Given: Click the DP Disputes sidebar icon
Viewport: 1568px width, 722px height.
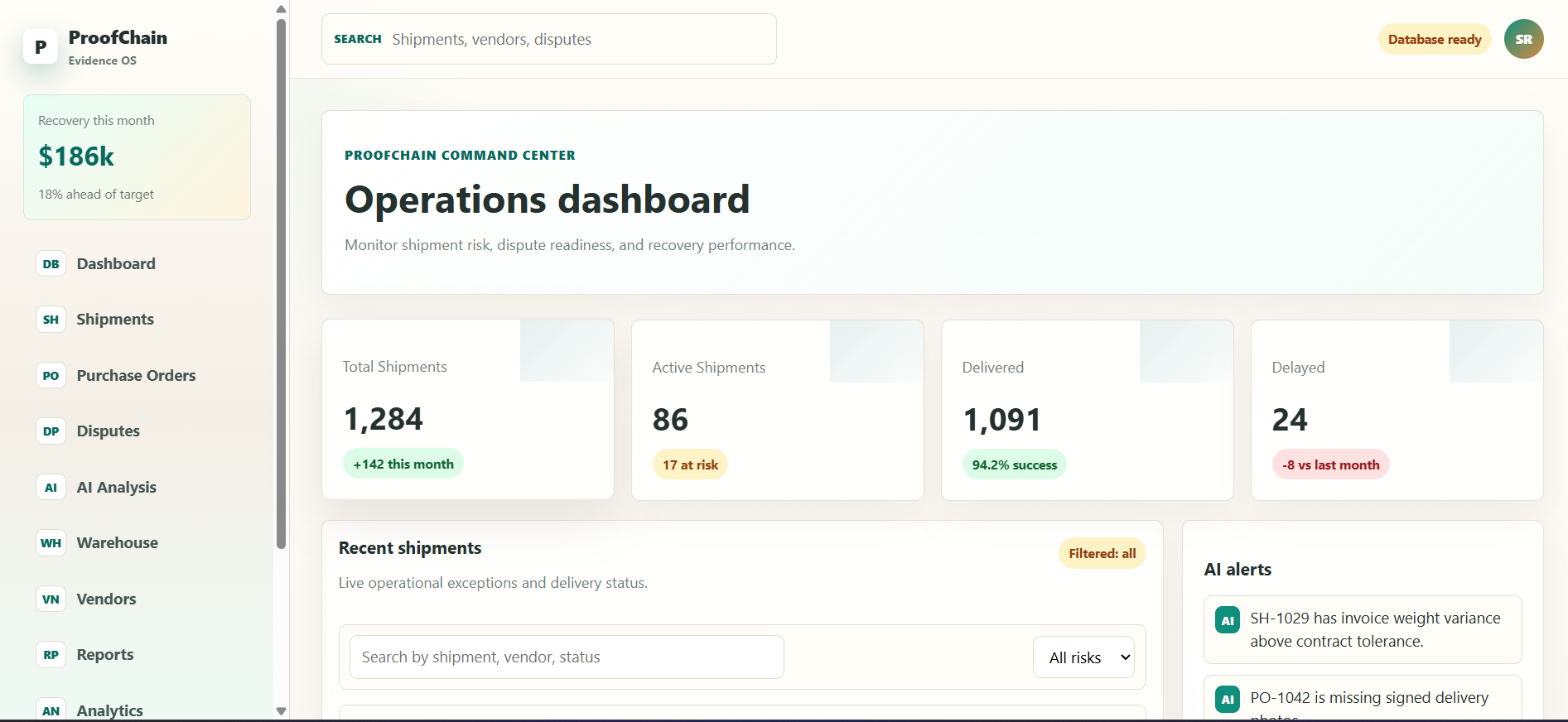Looking at the screenshot, I should coord(51,431).
